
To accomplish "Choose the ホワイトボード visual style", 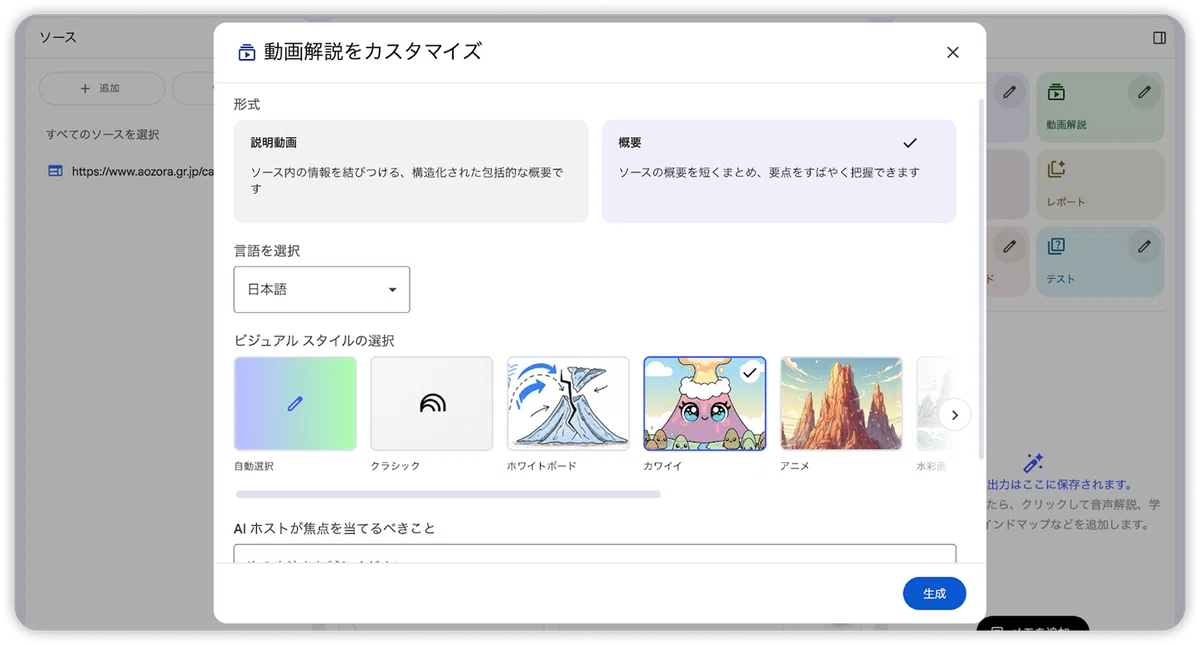I will point(568,404).
